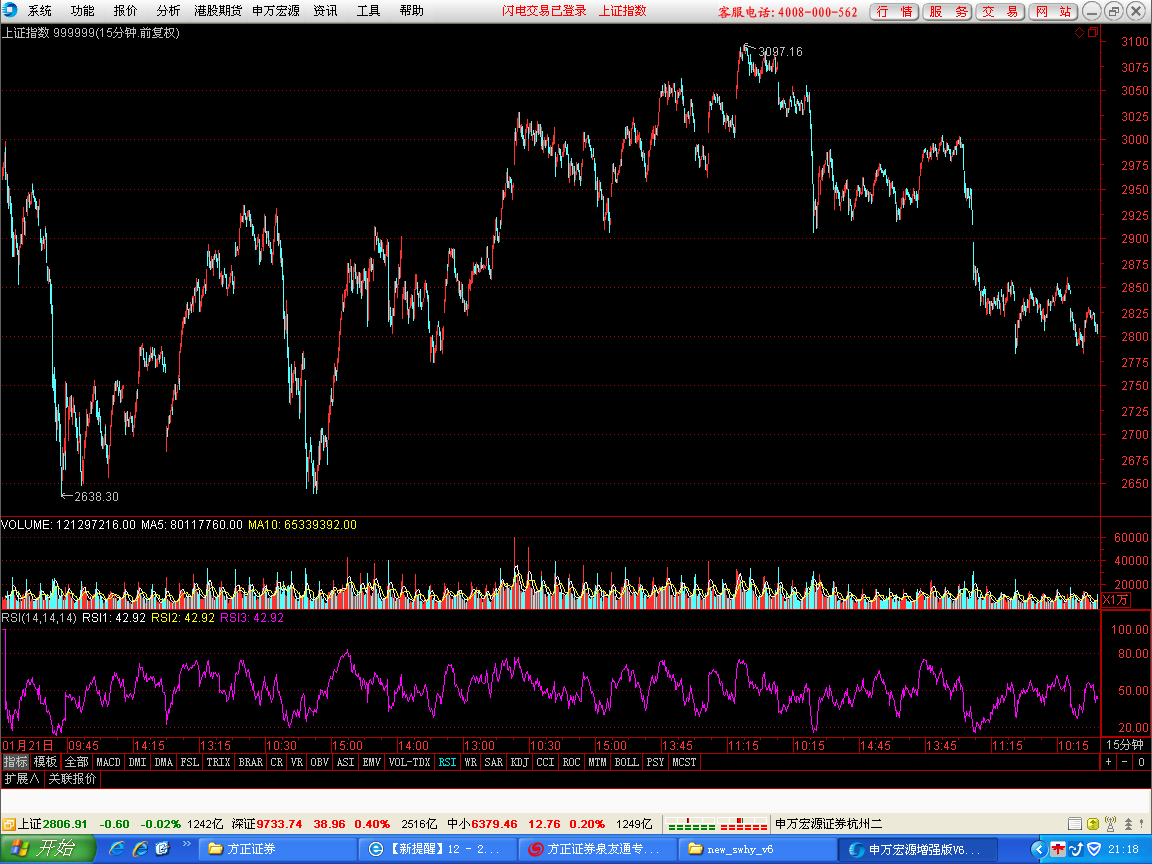Image resolution: width=1152 pixels, height=864 pixels.
Task: Click the signal tower icon in the status bar
Action: 1110,824
